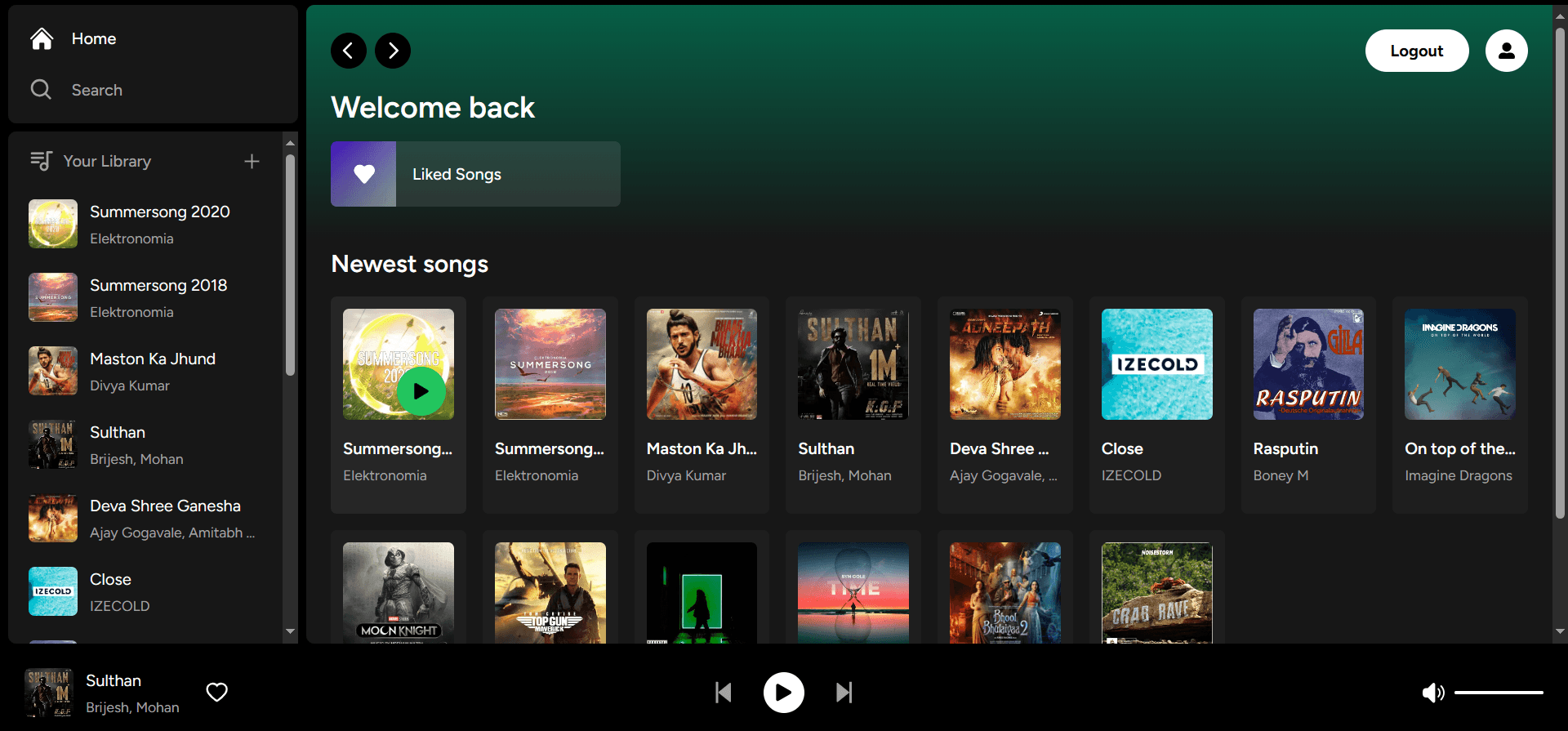Play Summersong 2020 with green play button
The height and width of the screenshot is (731, 1568).
pos(421,391)
